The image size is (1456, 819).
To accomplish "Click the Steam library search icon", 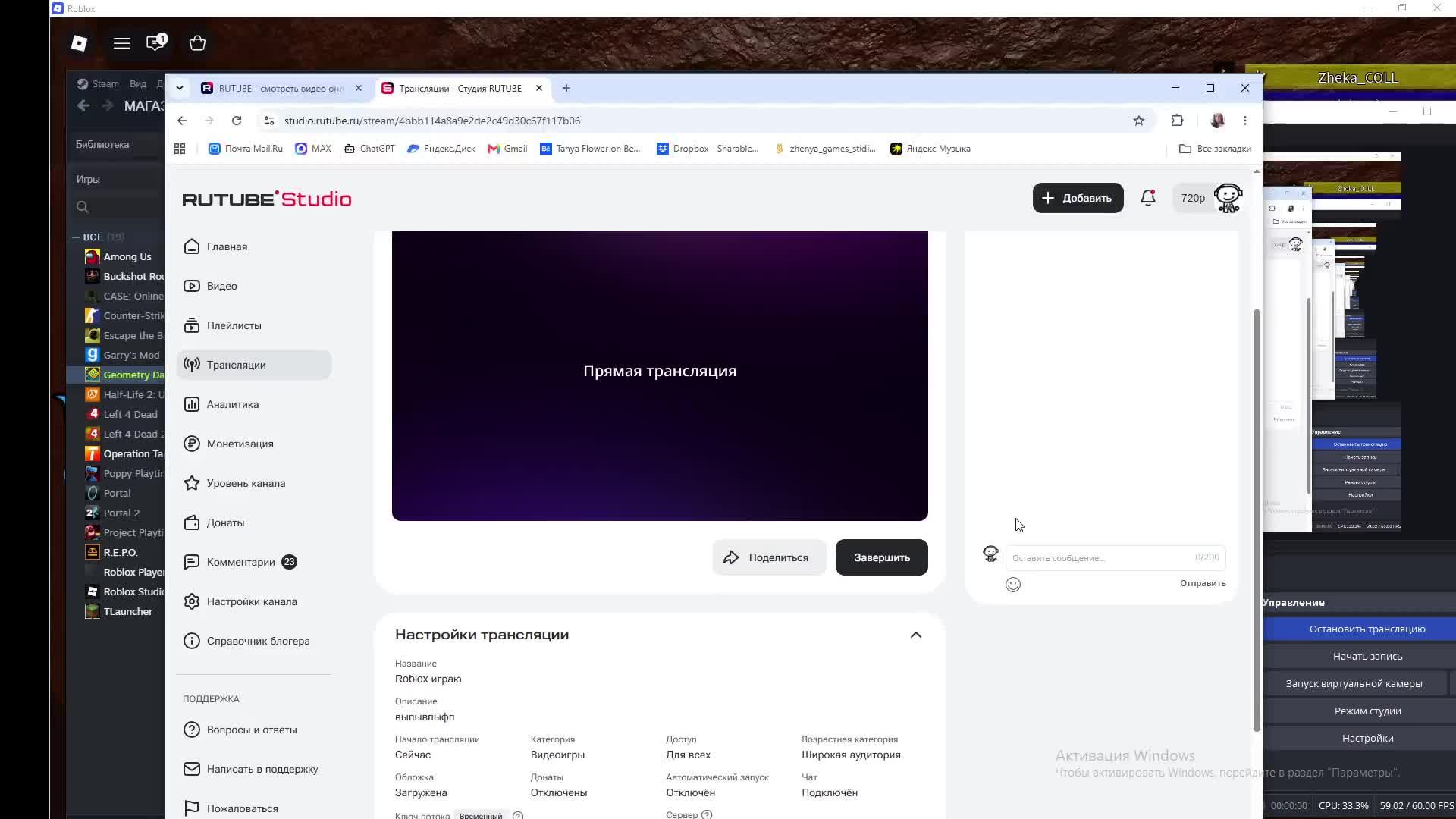I will click(83, 206).
